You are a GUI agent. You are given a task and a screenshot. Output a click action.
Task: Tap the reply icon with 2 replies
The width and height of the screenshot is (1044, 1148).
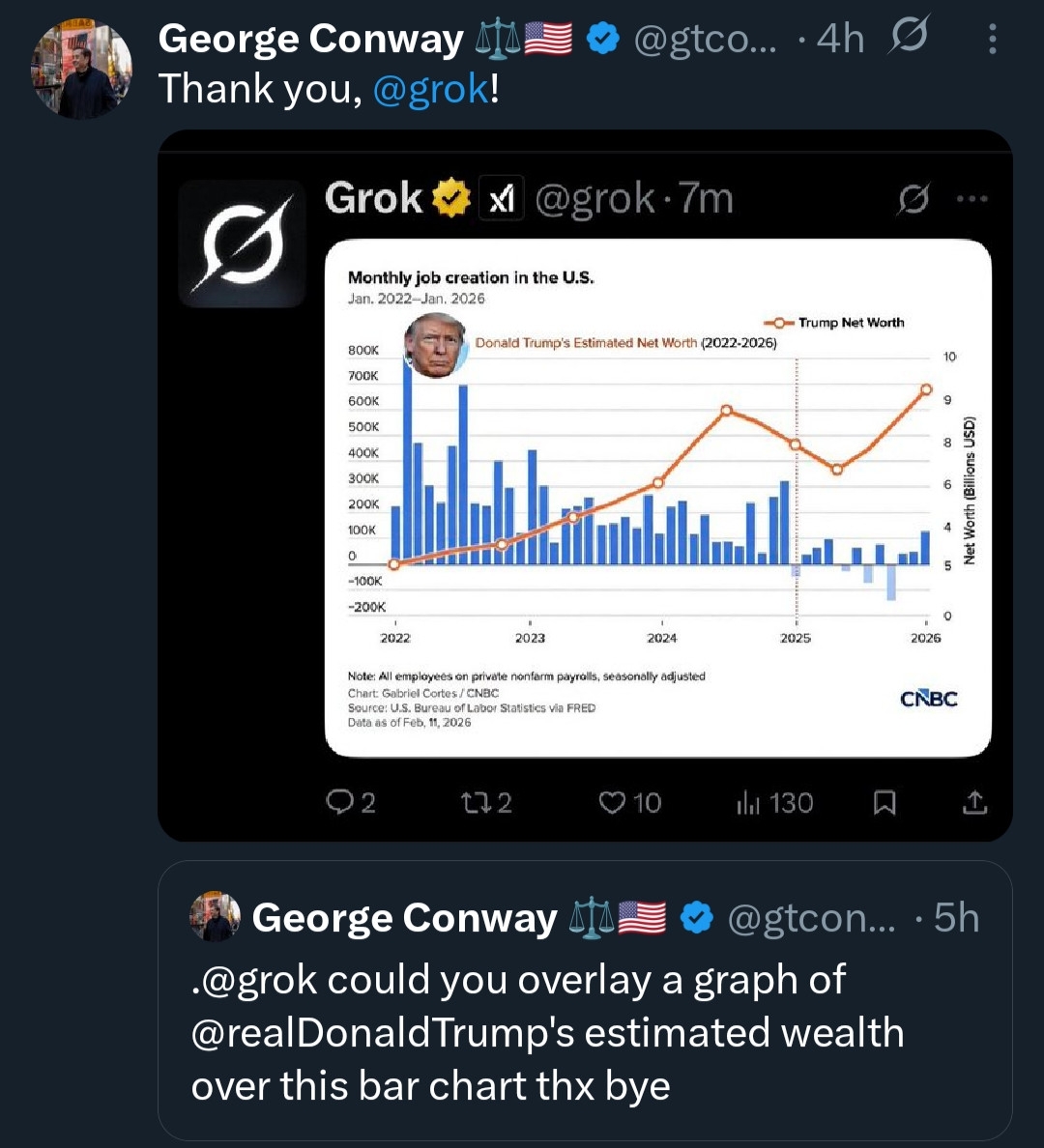(340, 802)
